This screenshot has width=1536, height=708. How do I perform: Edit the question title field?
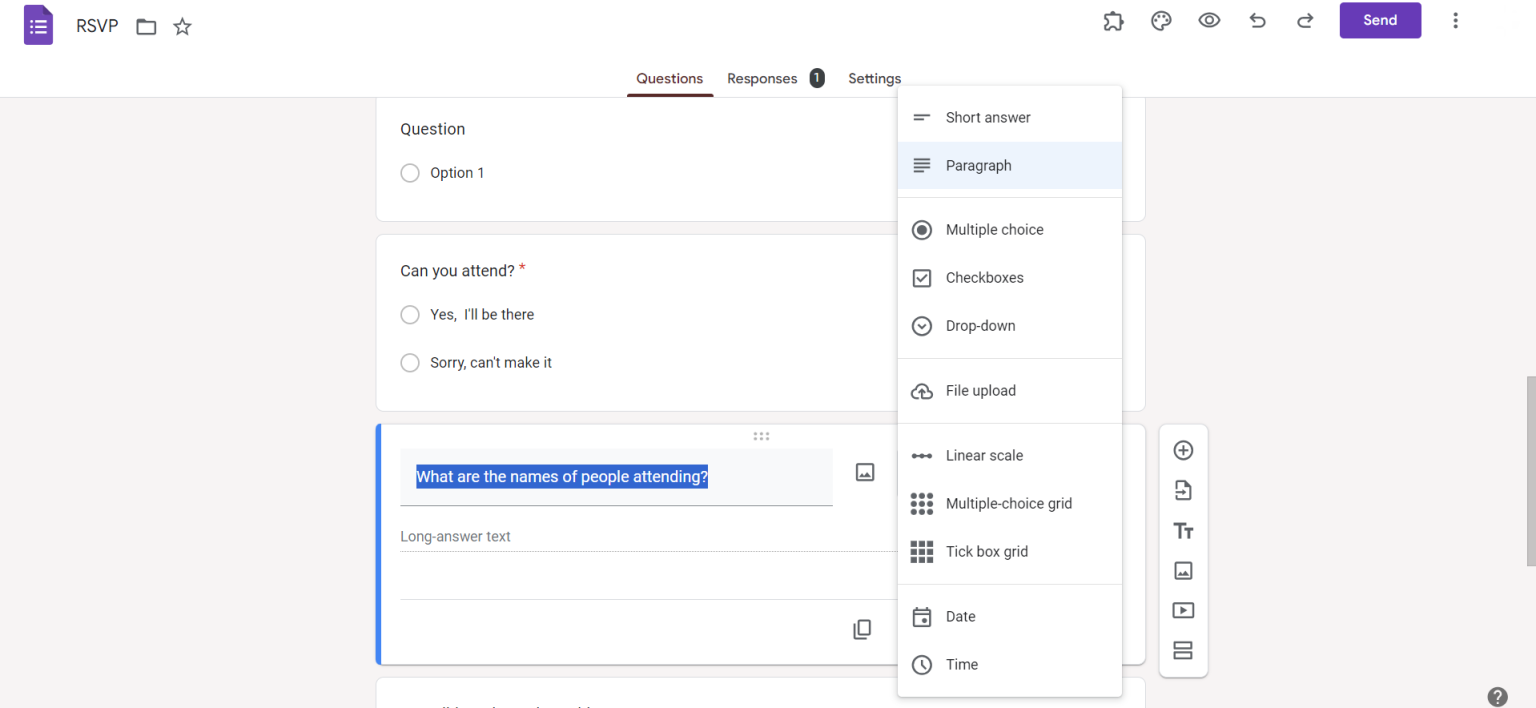tap(616, 477)
